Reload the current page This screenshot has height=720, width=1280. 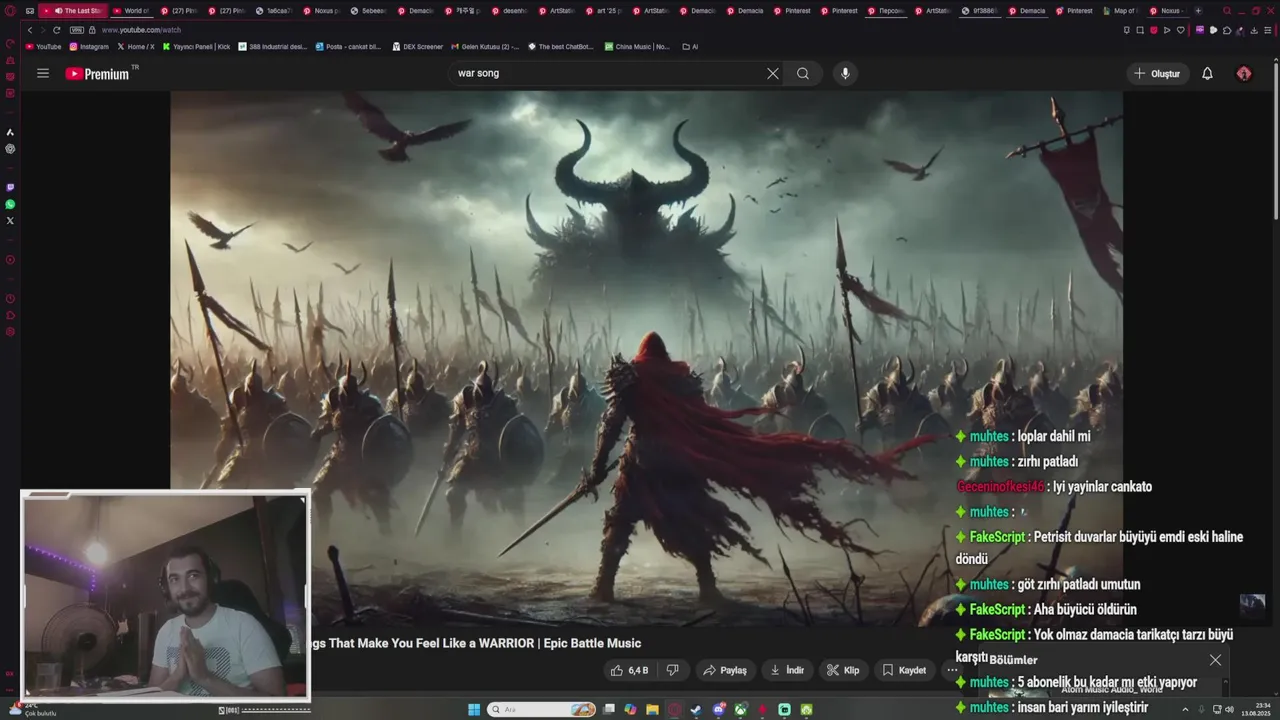click(56, 30)
